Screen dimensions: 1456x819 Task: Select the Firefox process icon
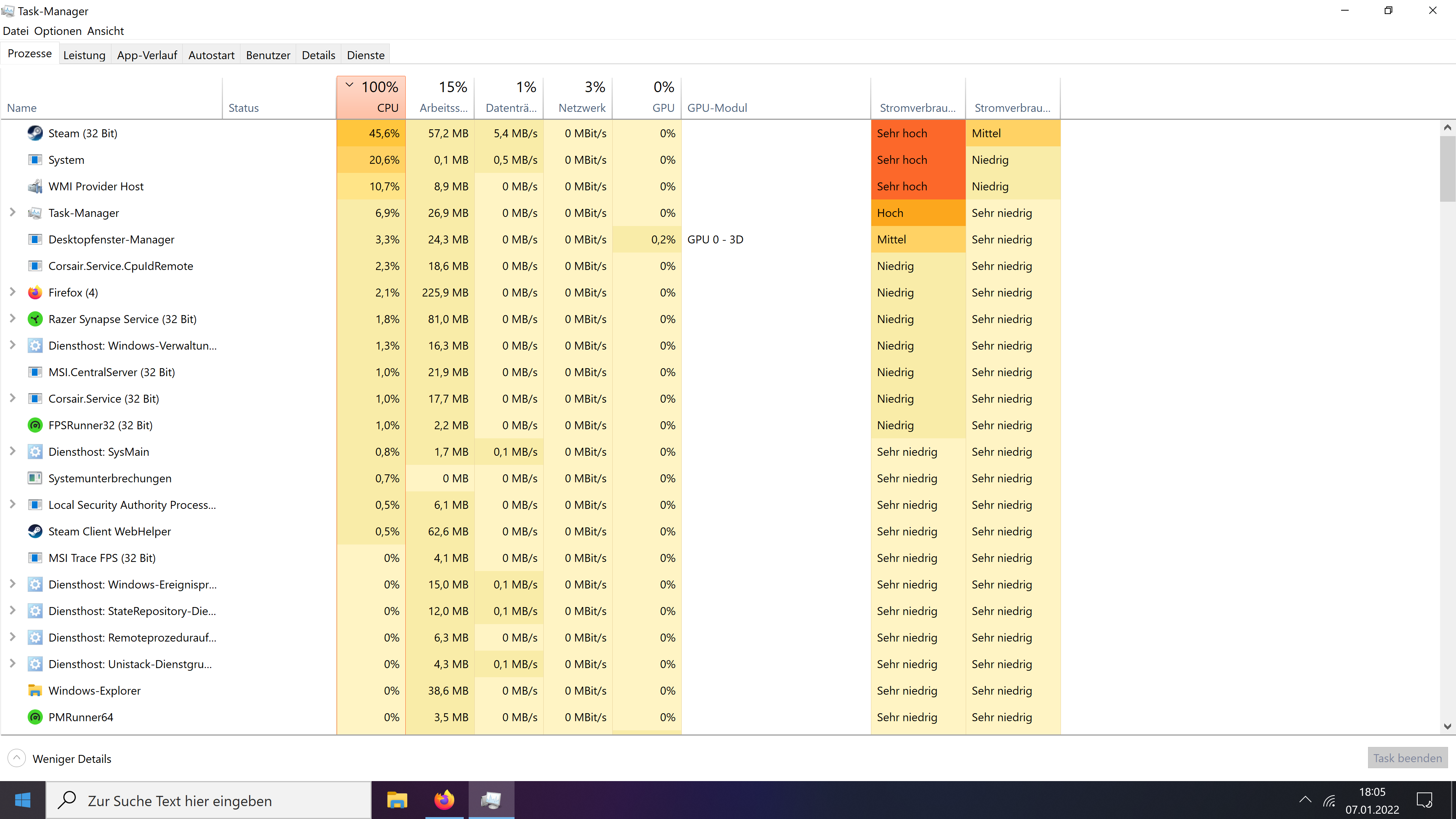(35, 293)
